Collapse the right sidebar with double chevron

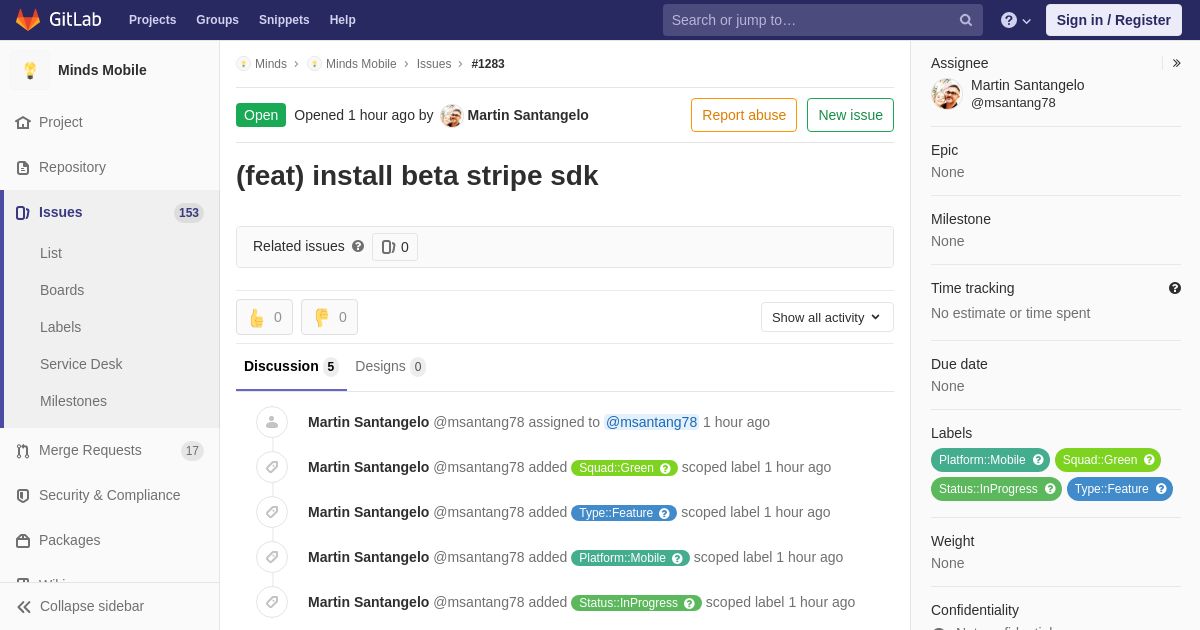coord(1176,63)
